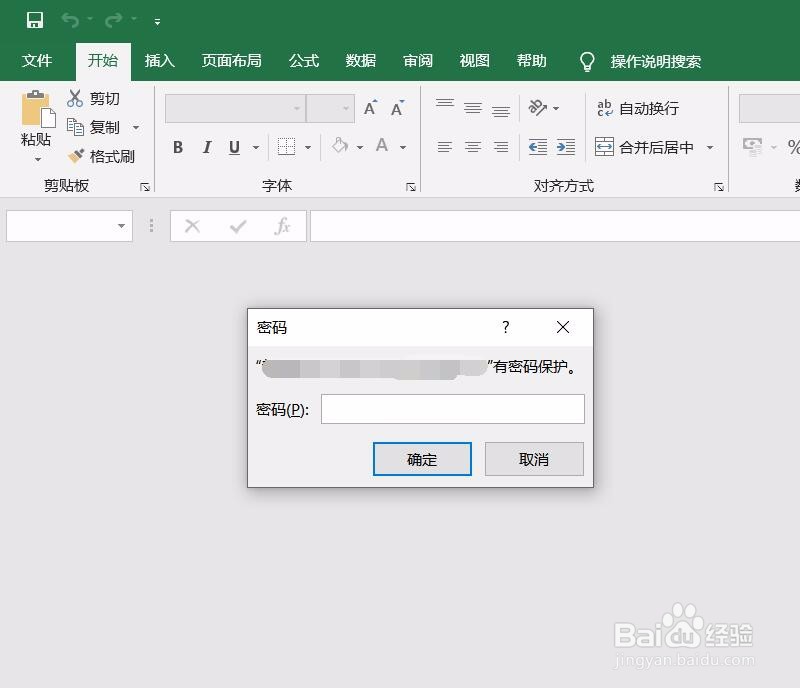The height and width of the screenshot is (688, 800).
Task: Click inside the formula bar
Action: point(555,226)
